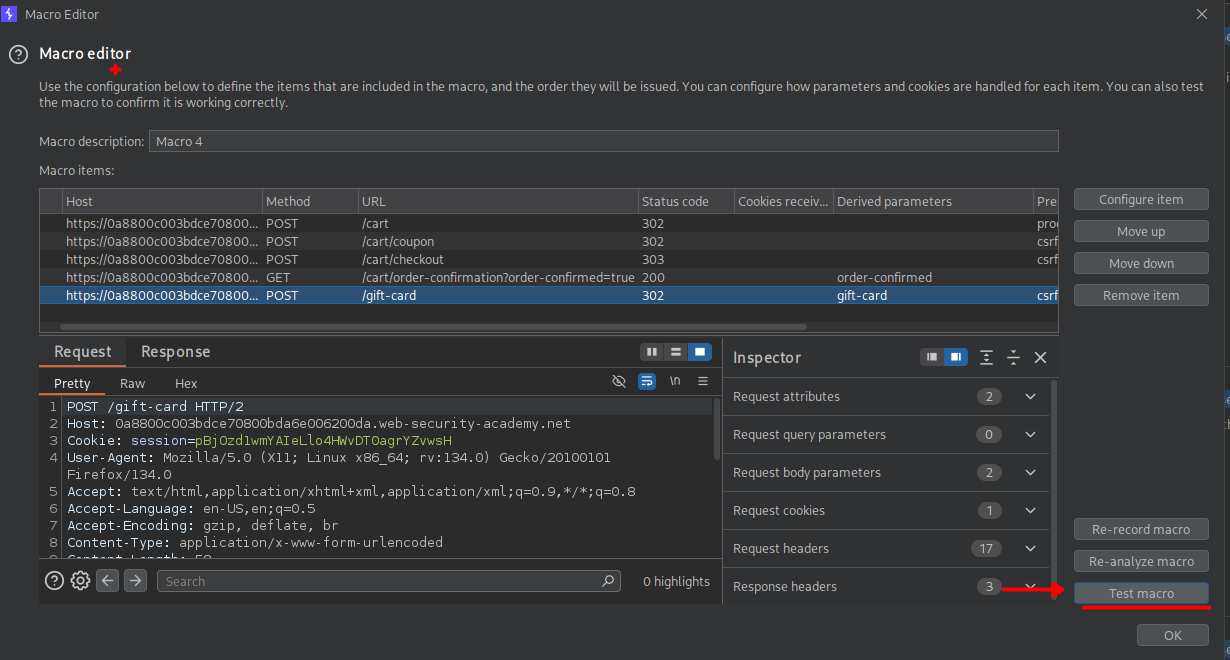Click the help icon beside the search bar
1230x660 pixels.
click(54, 581)
